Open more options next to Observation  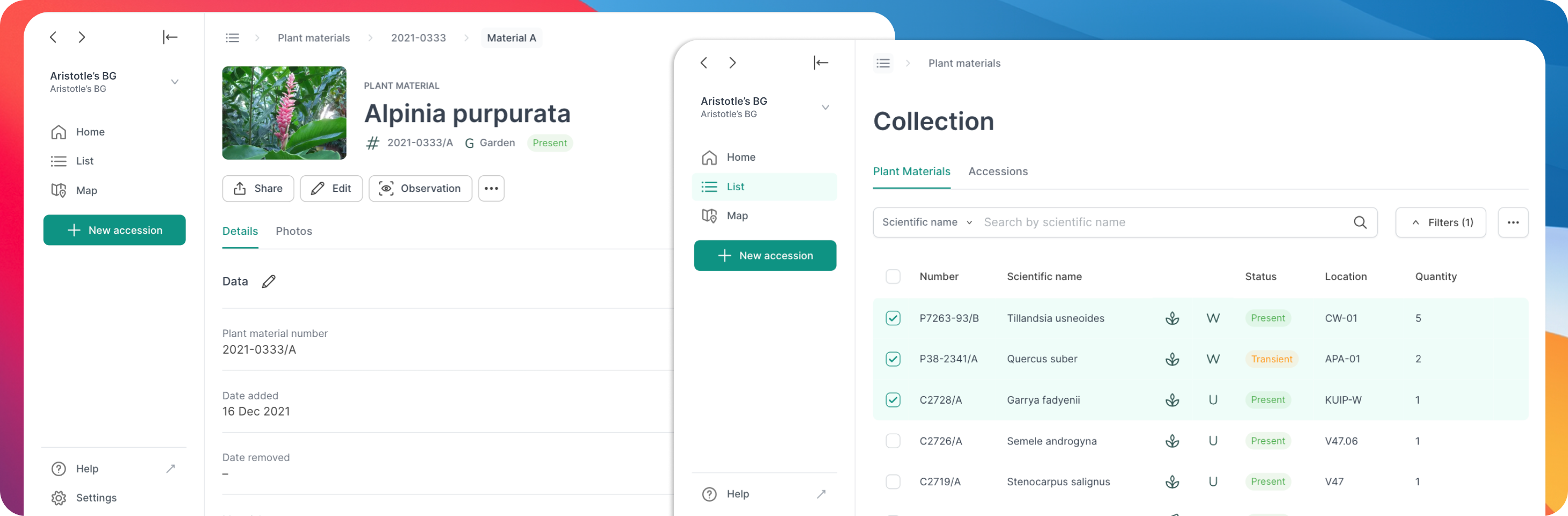(491, 188)
